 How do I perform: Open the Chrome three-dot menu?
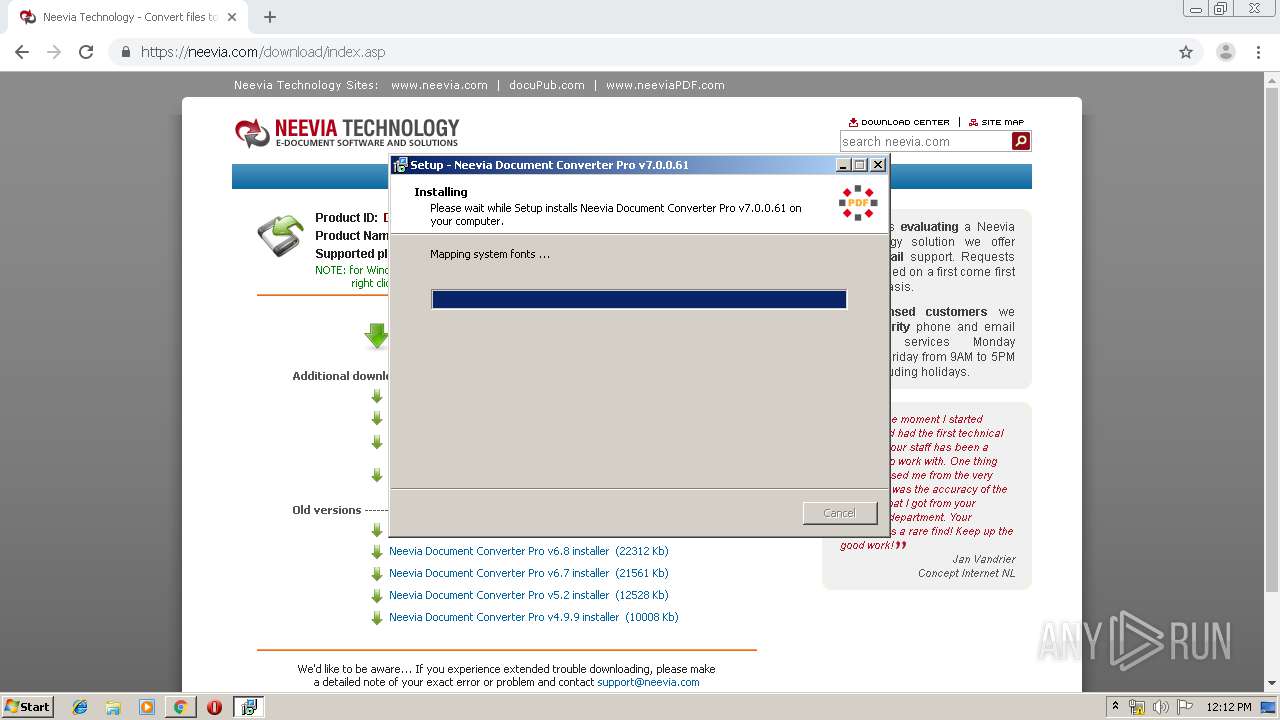pyautogui.click(x=1258, y=52)
